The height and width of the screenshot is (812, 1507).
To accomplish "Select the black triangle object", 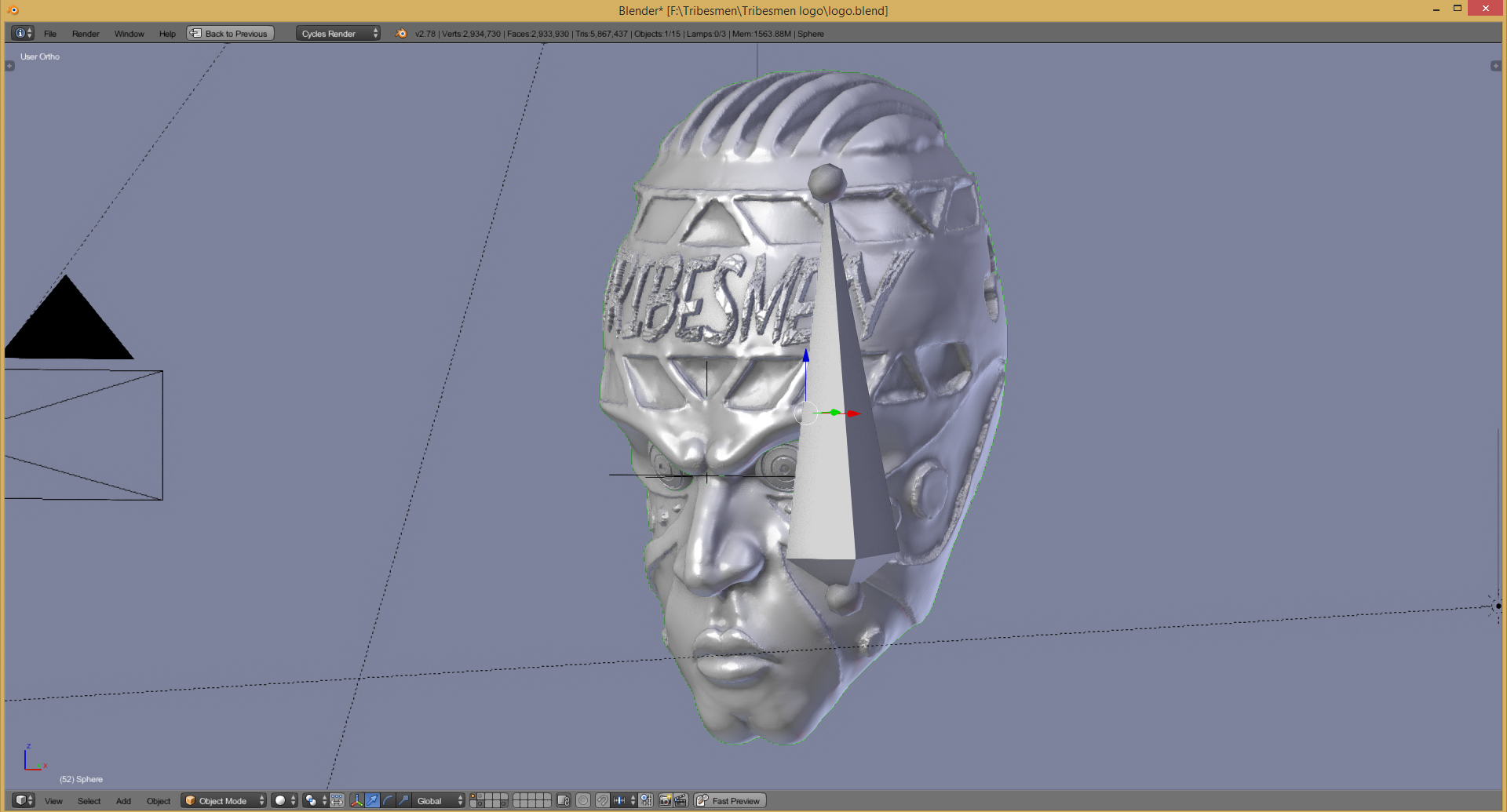I will click(x=68, y=322).
